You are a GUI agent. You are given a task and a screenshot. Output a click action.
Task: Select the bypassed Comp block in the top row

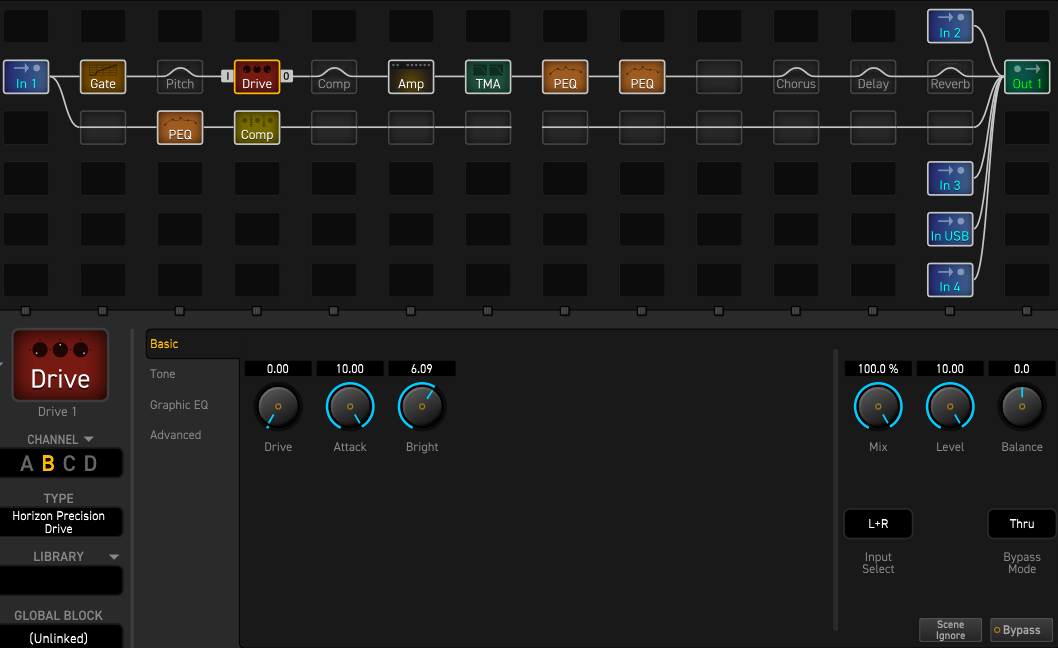(334, 76)
